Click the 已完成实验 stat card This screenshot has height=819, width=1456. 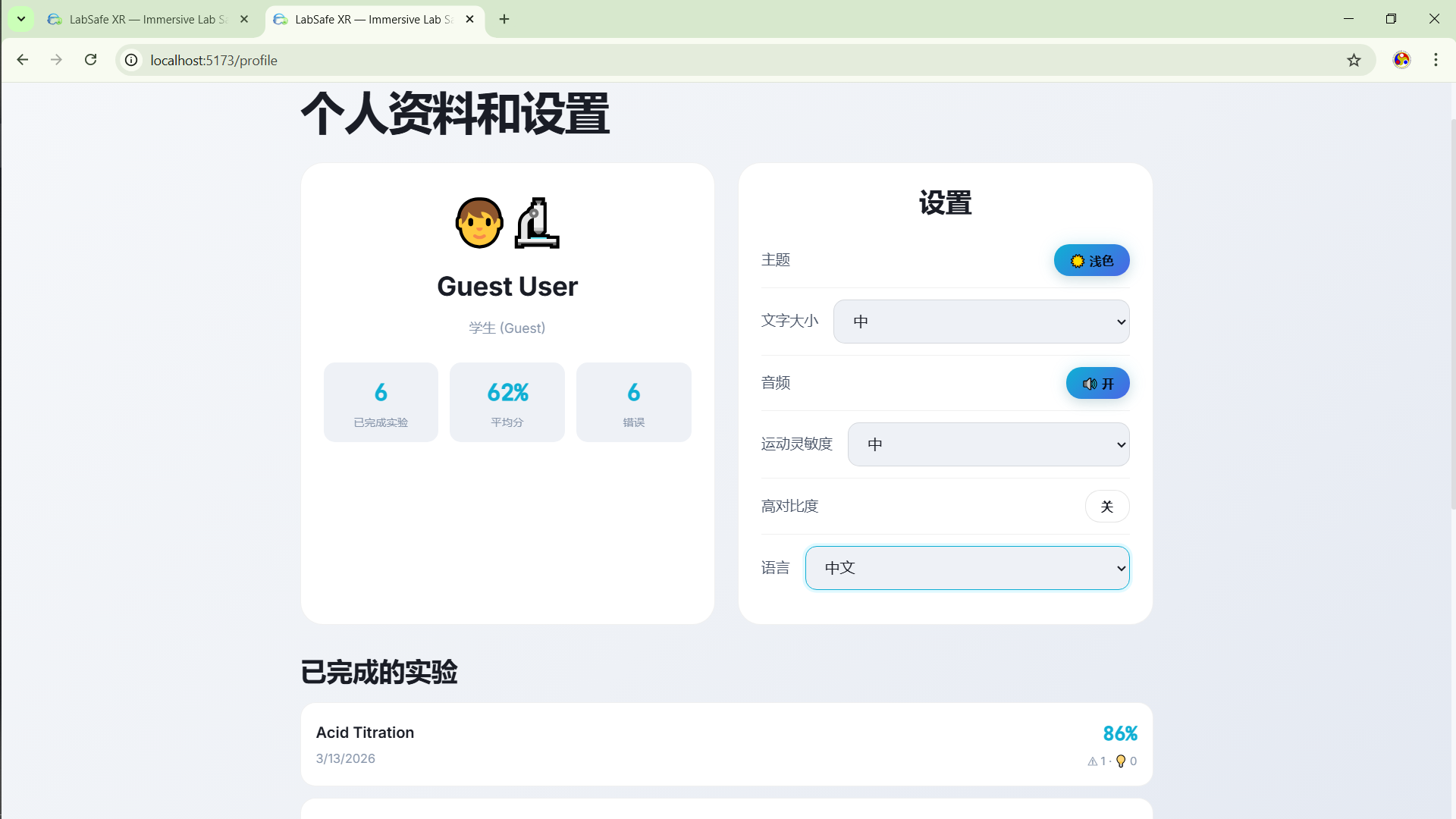[x=381, y=402]
